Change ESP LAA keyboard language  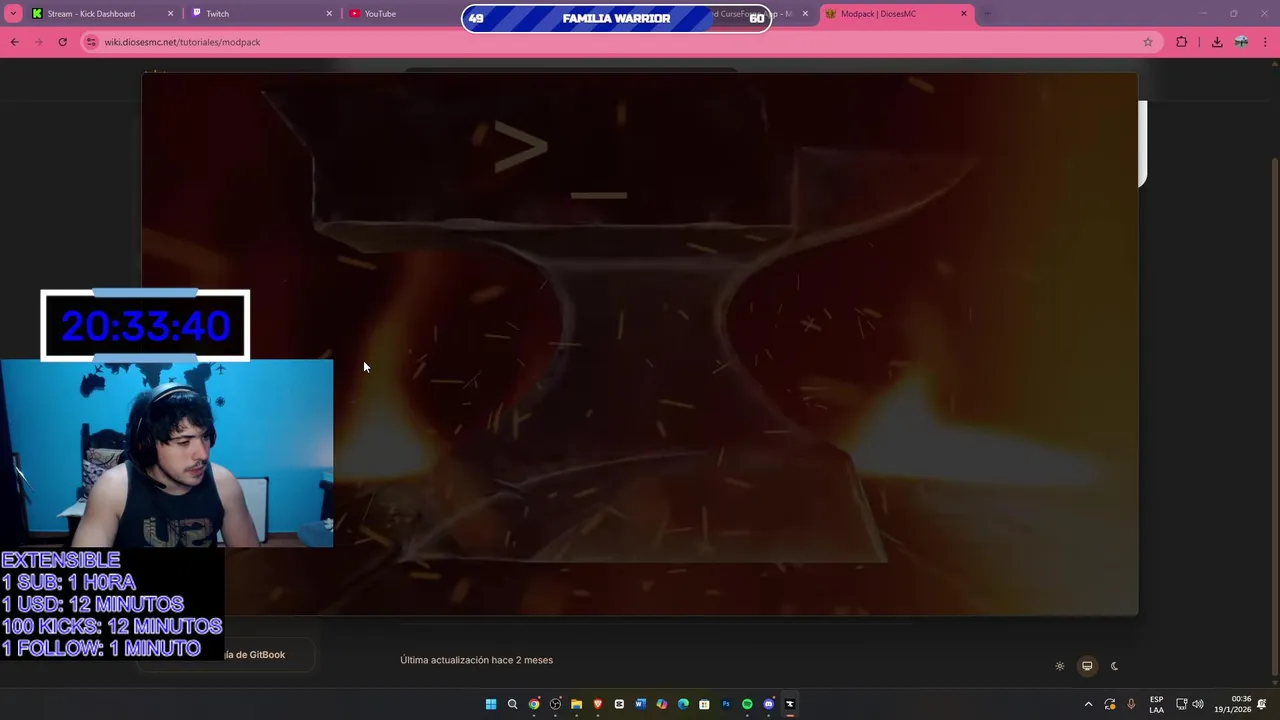point(1157,704)
